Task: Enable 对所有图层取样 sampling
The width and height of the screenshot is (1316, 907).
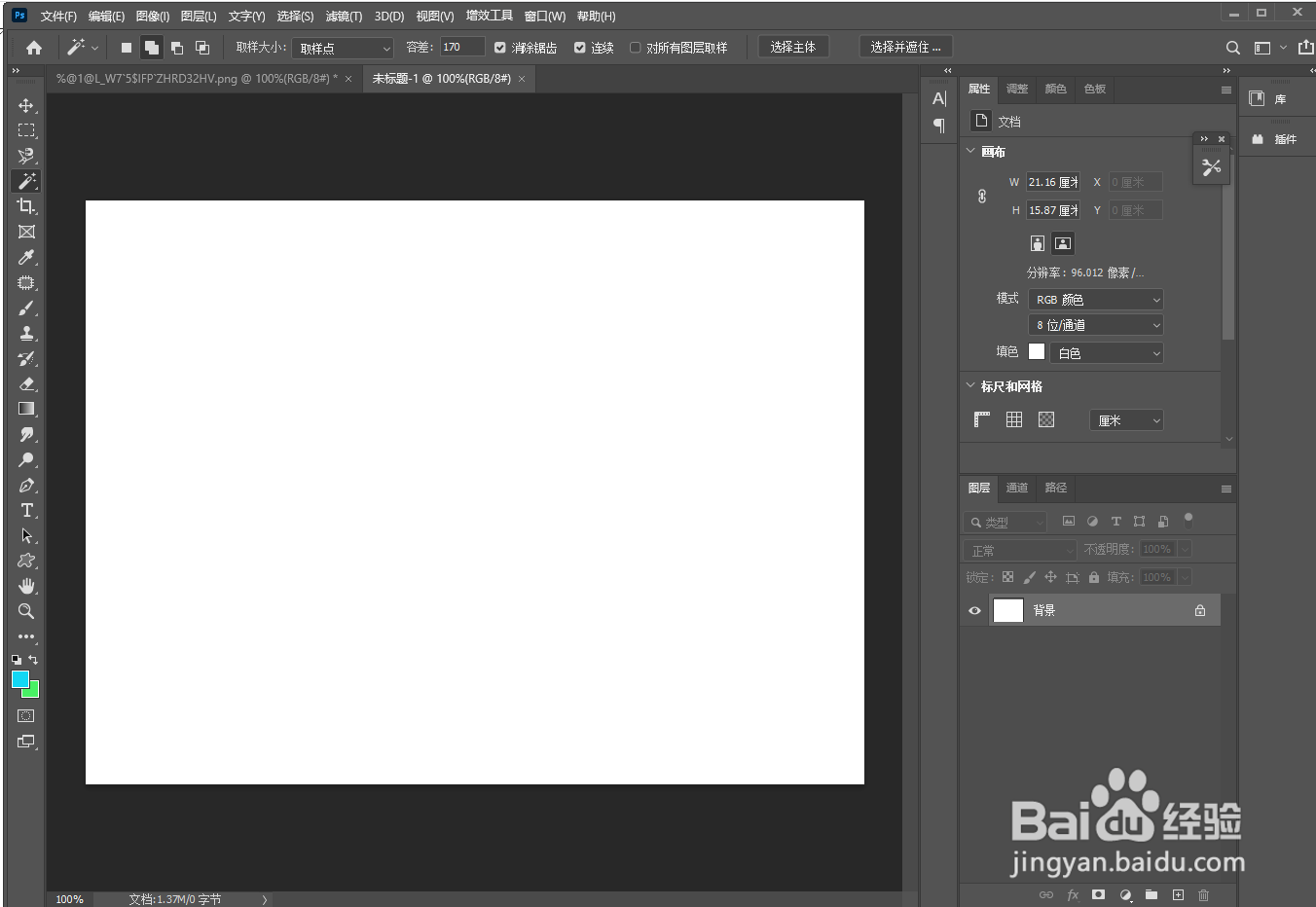Action: coord(636,47)
